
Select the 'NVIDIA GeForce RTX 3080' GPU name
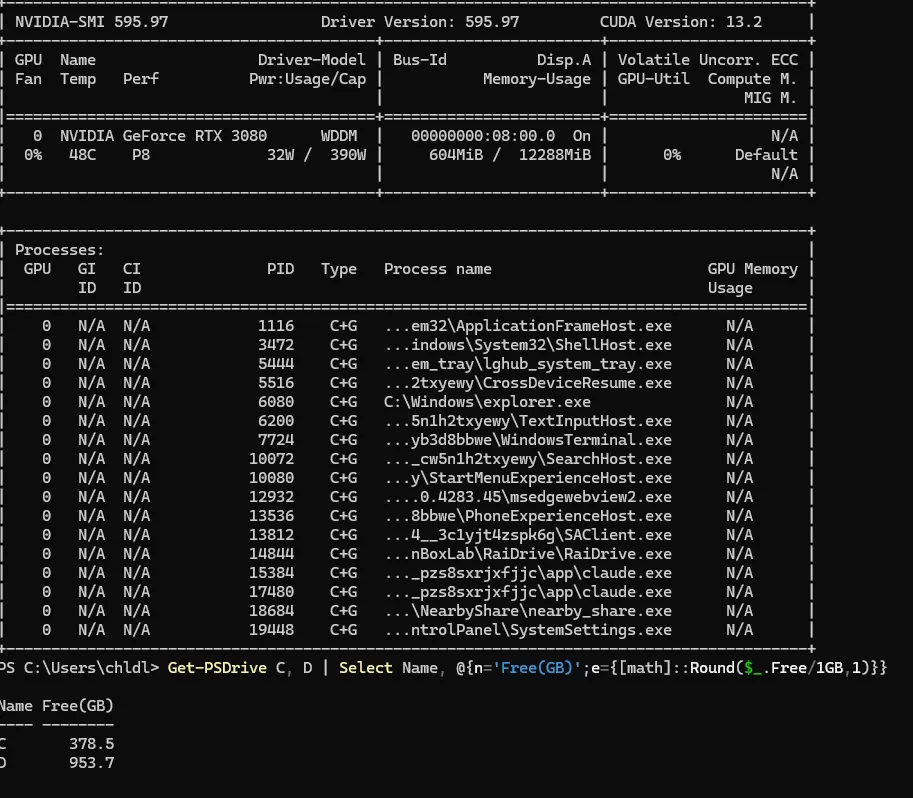click(x=164, y=136)
